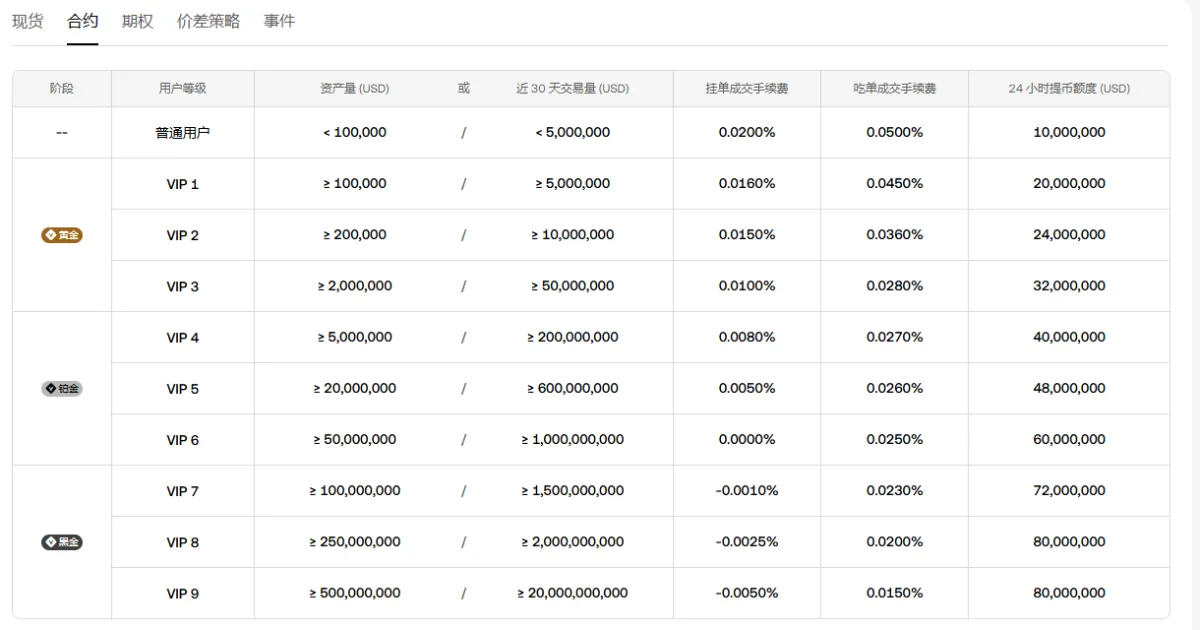Switch to the 事件 tab
1200x630 pixels.
point(279,21)
